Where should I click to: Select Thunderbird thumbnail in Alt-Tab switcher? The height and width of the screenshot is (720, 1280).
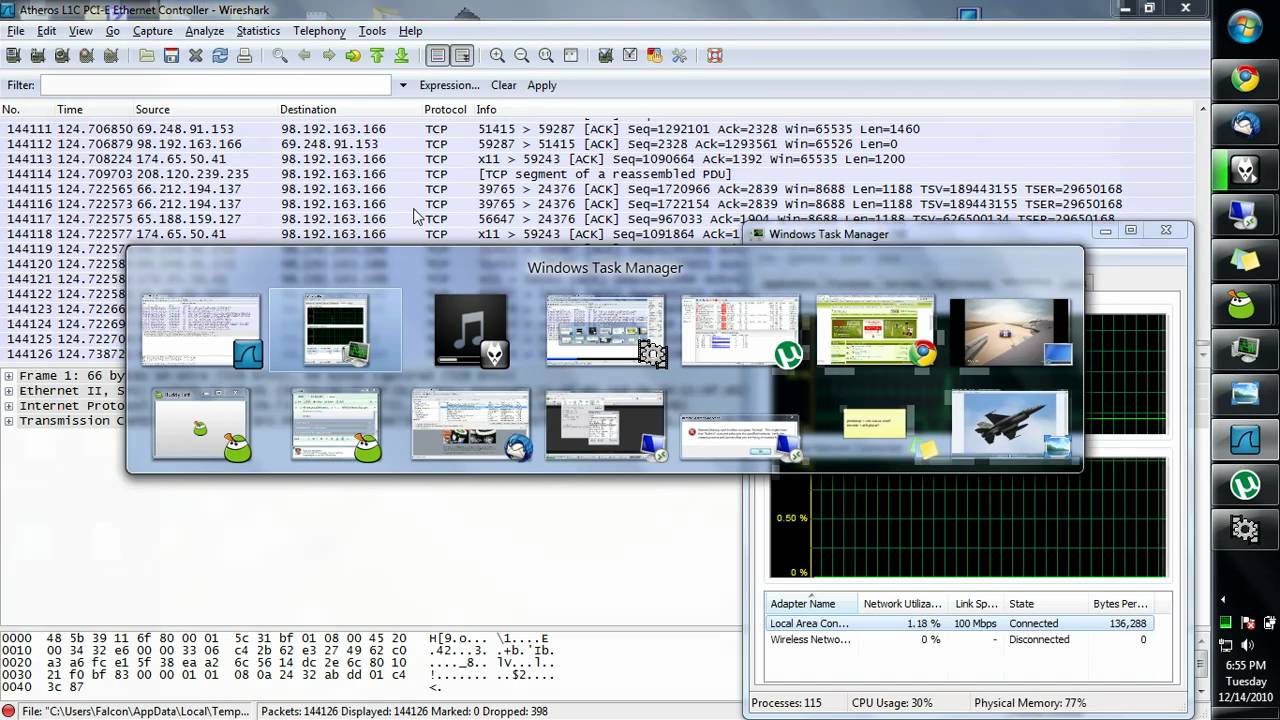tap(471, 424)
